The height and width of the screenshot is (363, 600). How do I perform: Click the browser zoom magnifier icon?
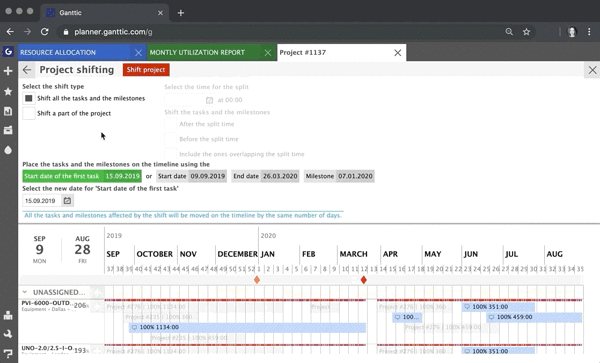pos(509,32)
